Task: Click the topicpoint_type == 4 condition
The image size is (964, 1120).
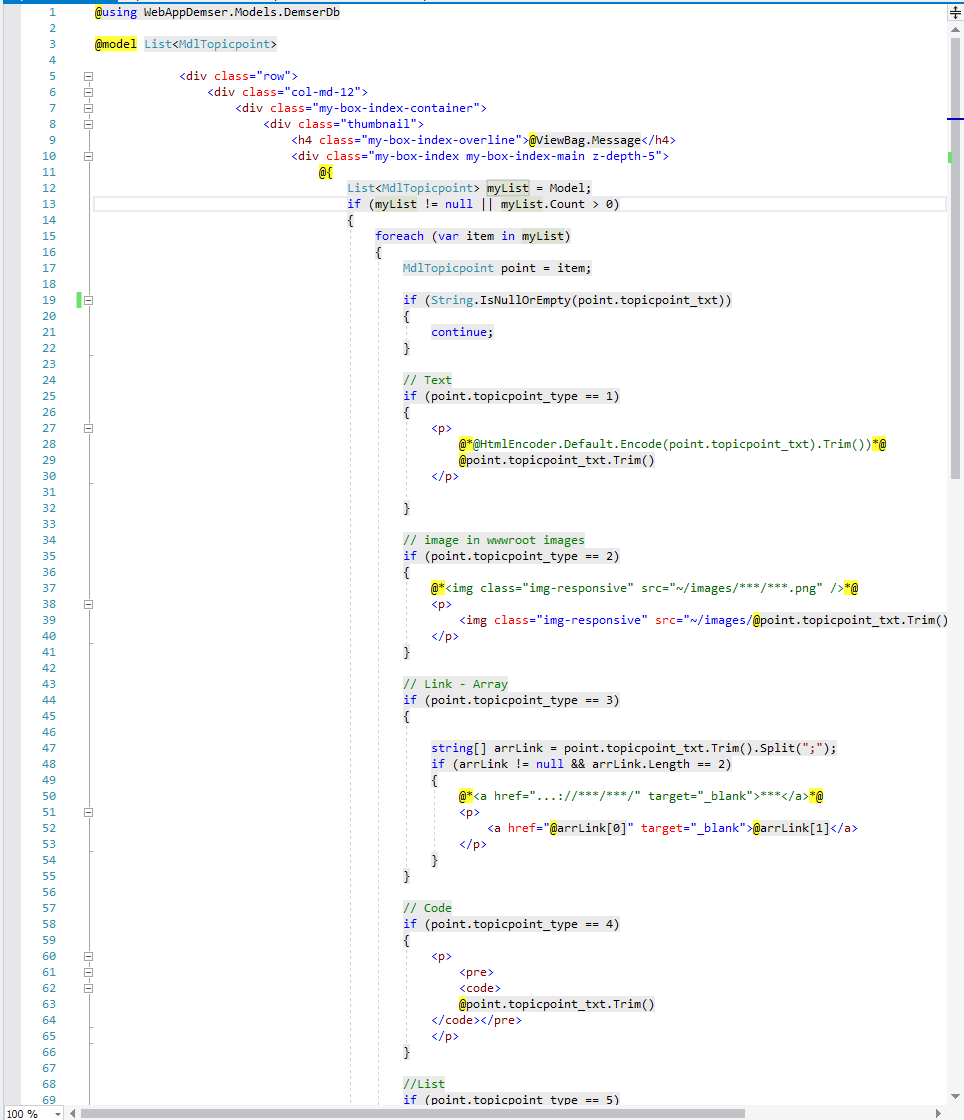Action: pyautogui.click(x=522, y=924)
